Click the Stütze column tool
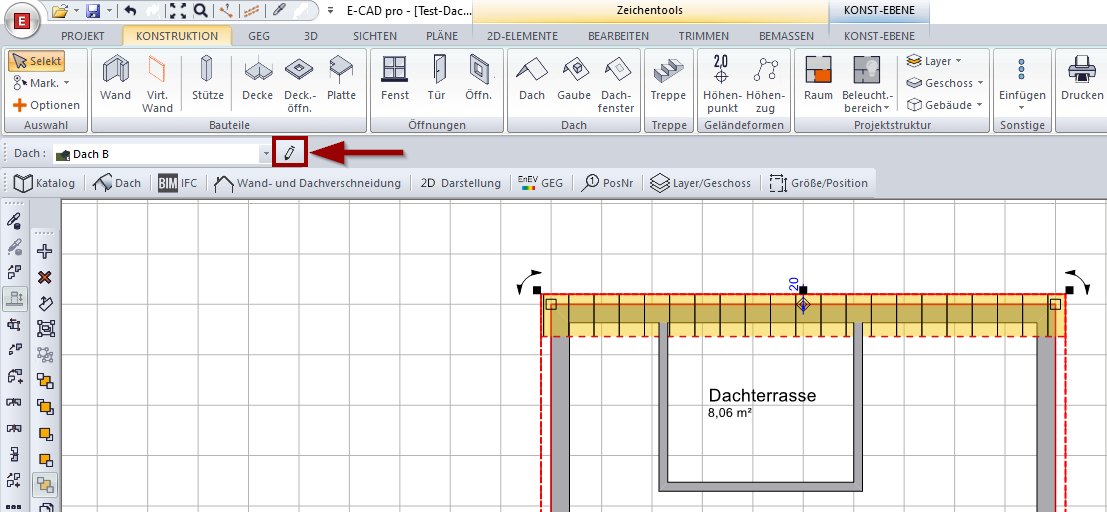Viewport: 1107px width, 512px height. 207,78
